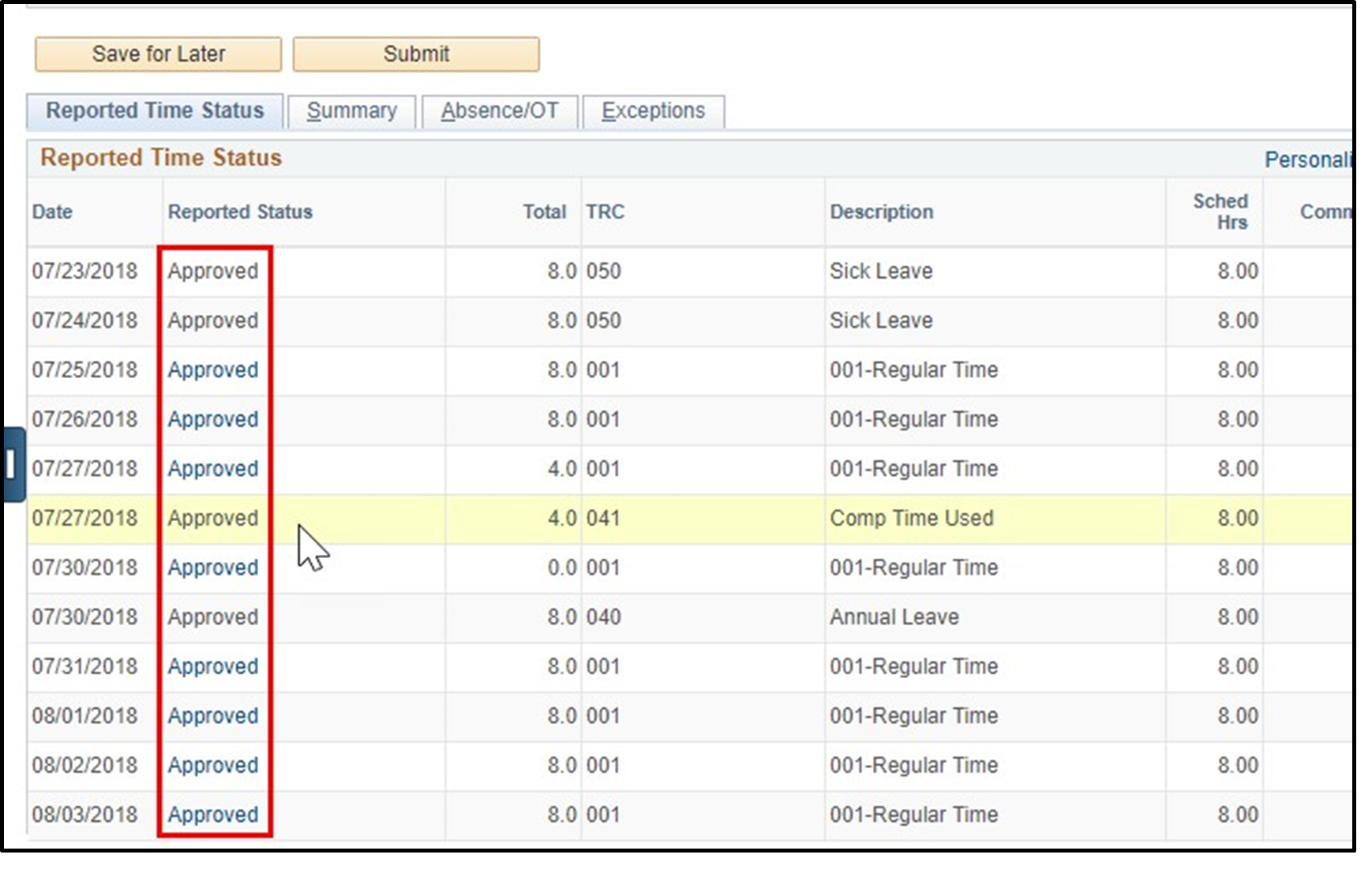1372x877 pixels.
Task: View Approved status for 08/03/2018
Action: 213,814
